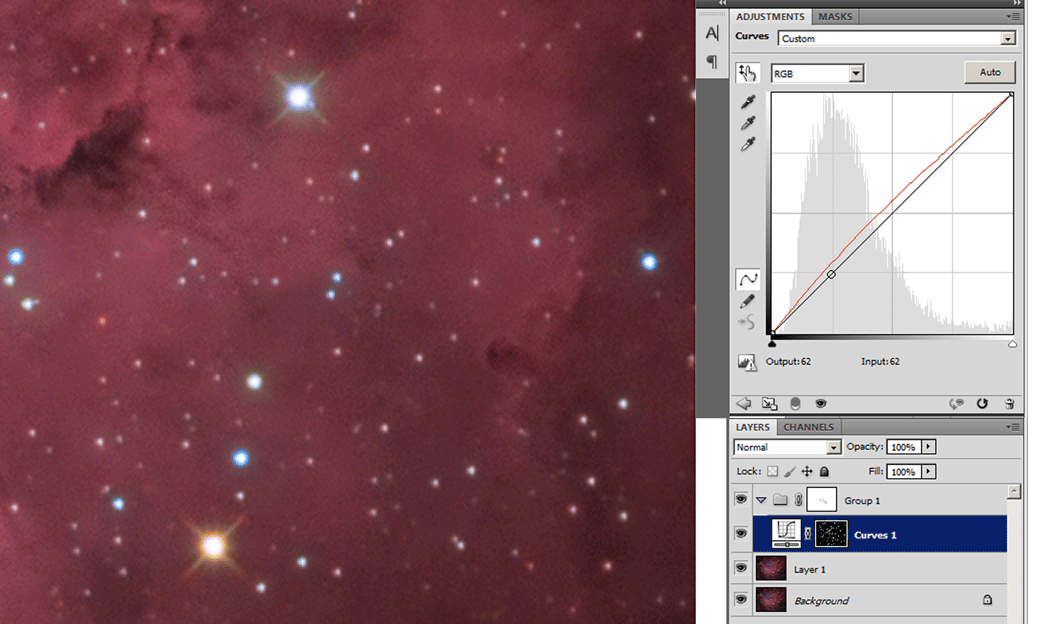Click the Auto button in Curves
This screenshot has height=624, width=1044.
click(990, 73)
